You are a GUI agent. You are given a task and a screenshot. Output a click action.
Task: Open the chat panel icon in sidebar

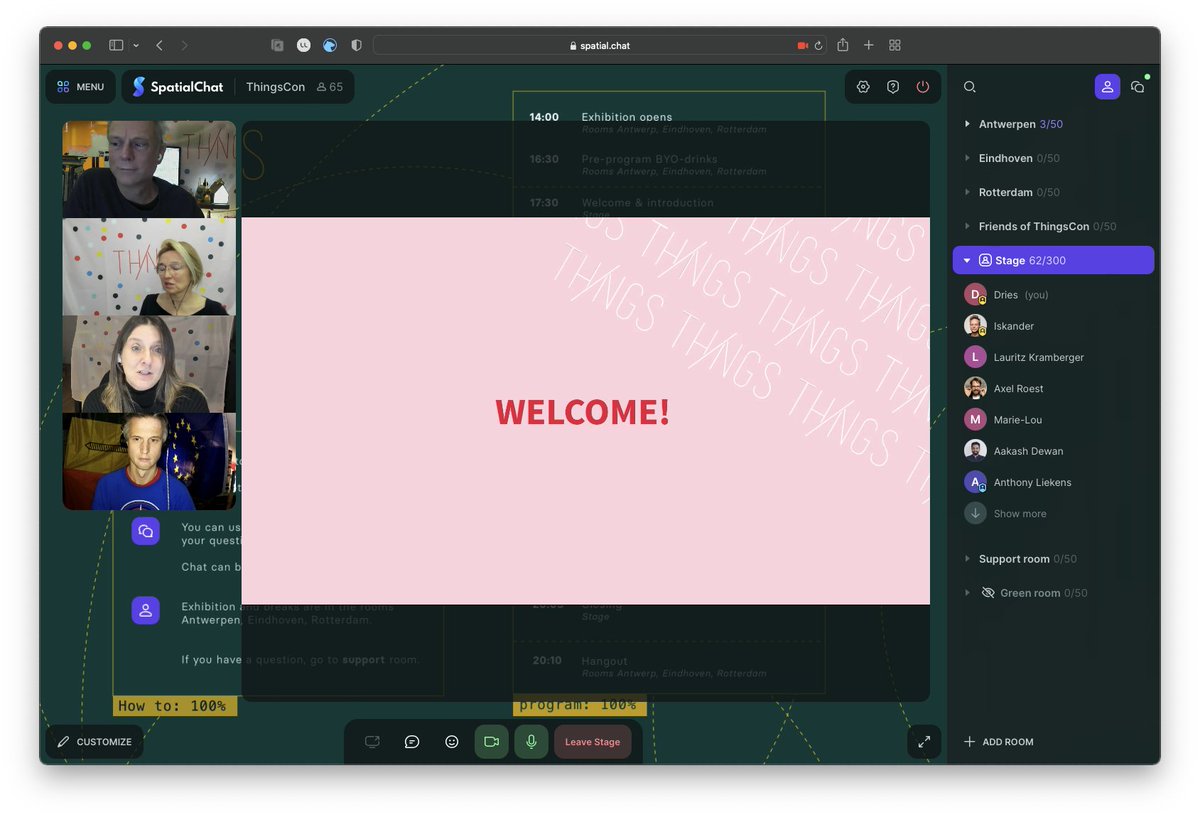click(x=1138, y=87)
